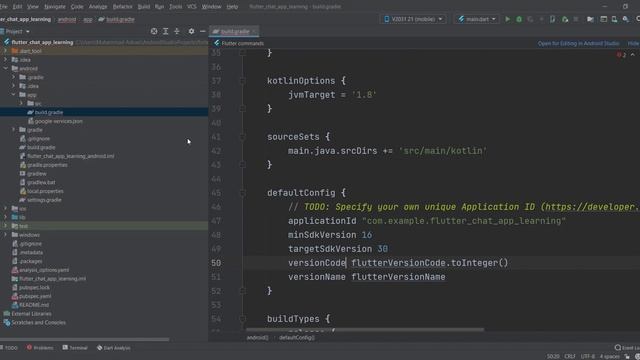
Task: Click 'Open for Editing in Android Studio' link
Action: pos(578,43)
